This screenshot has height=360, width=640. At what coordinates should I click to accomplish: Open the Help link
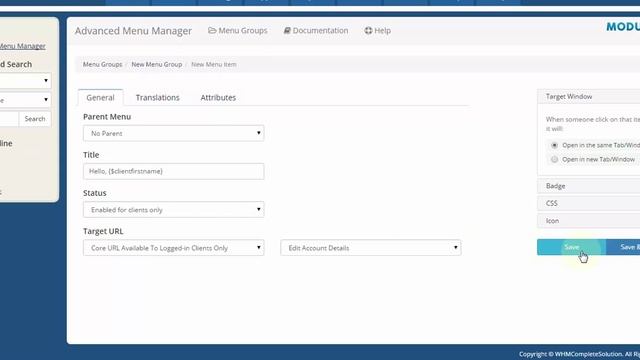click(x=378, y=31)
